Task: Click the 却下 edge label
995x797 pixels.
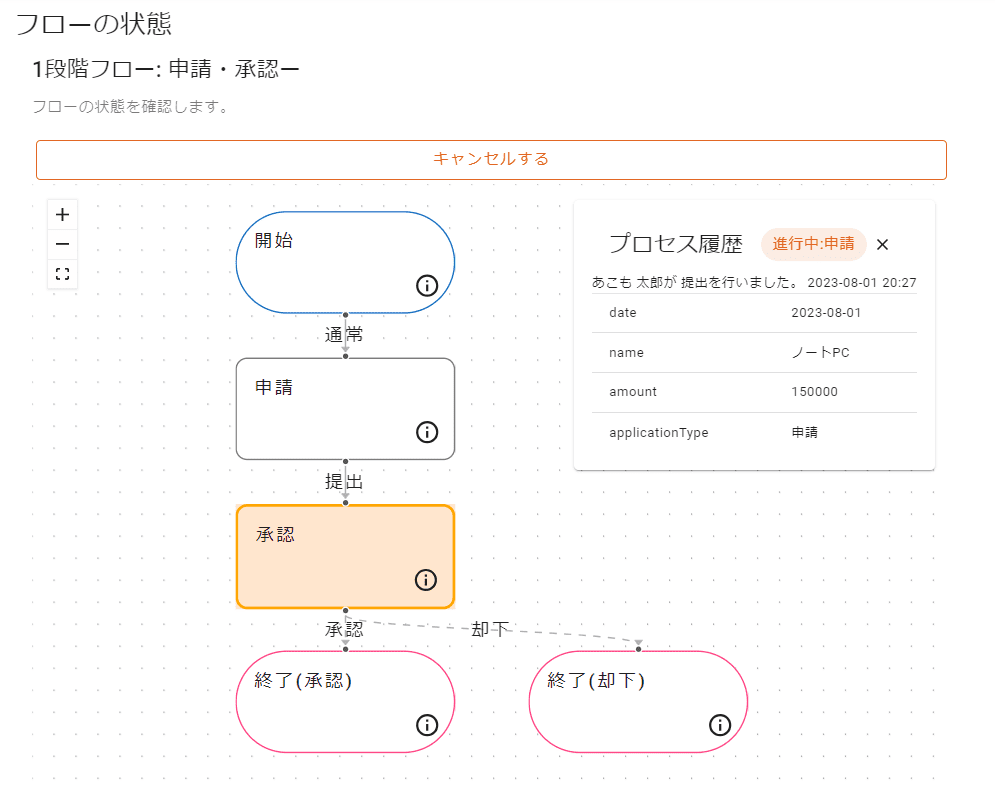Action: coord(490,629)
